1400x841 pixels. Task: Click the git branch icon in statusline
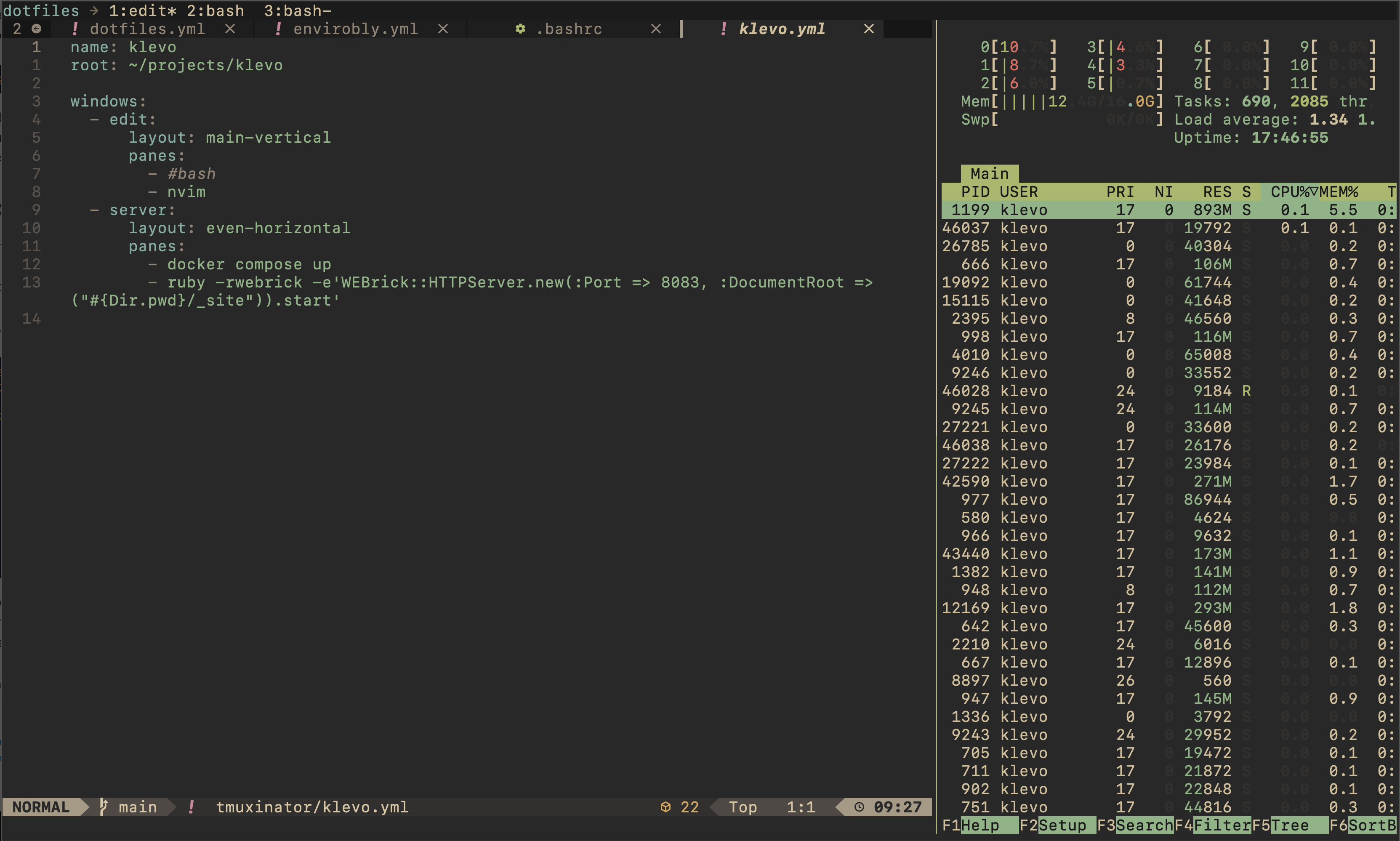[104, 806]
